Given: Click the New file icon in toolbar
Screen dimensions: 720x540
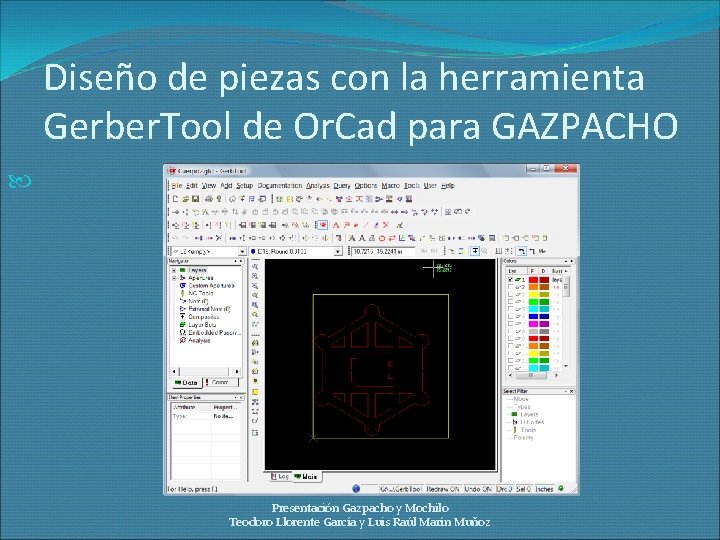Looking at the screenshot, I should click(175, 199).
